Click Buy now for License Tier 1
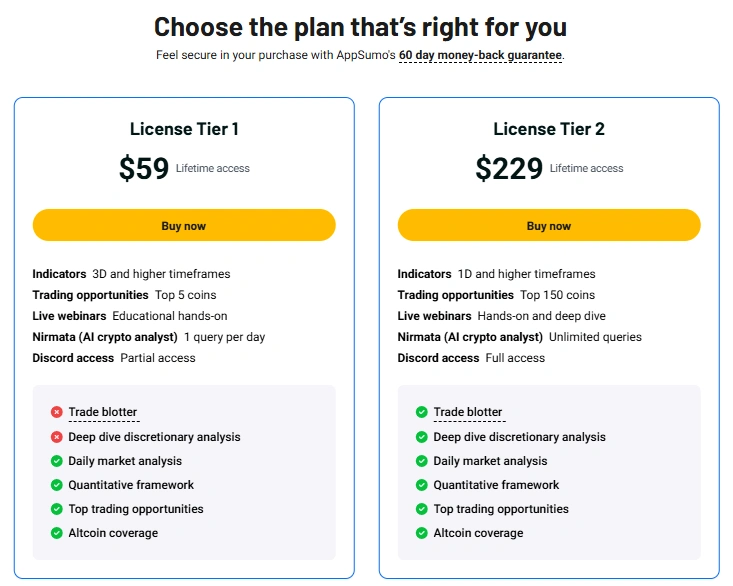733x586 pixels. (x=184, y=225)
